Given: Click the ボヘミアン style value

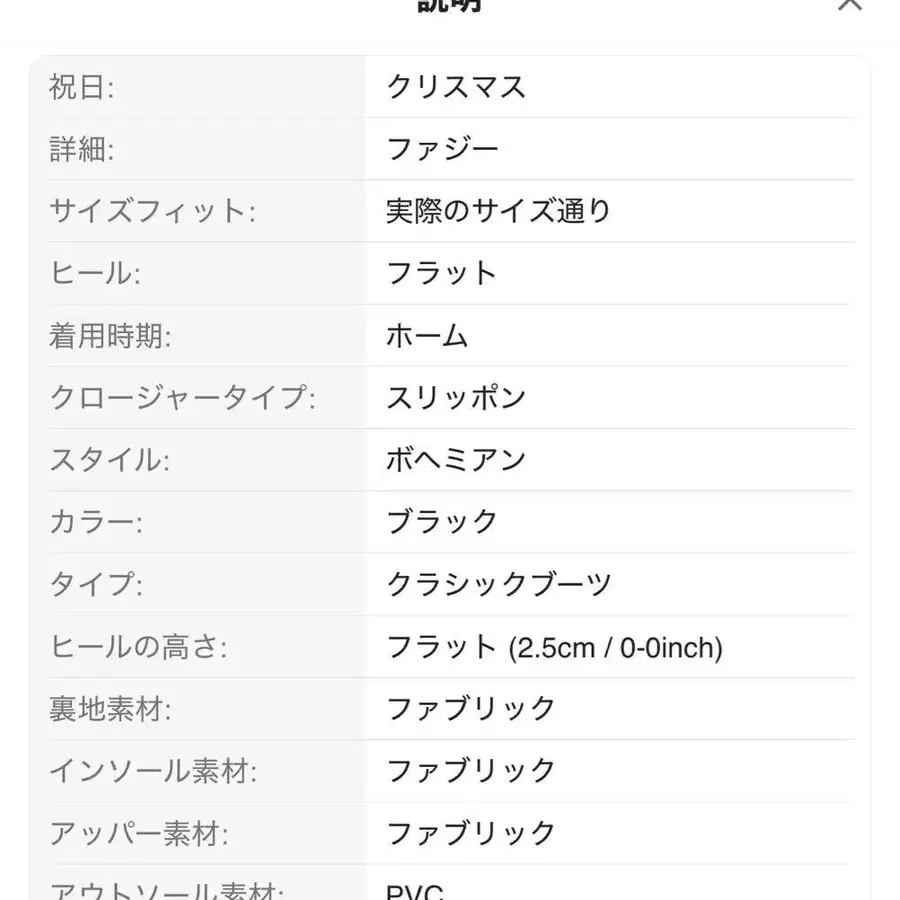Looking at the screenshot, I should pos(455,459).
